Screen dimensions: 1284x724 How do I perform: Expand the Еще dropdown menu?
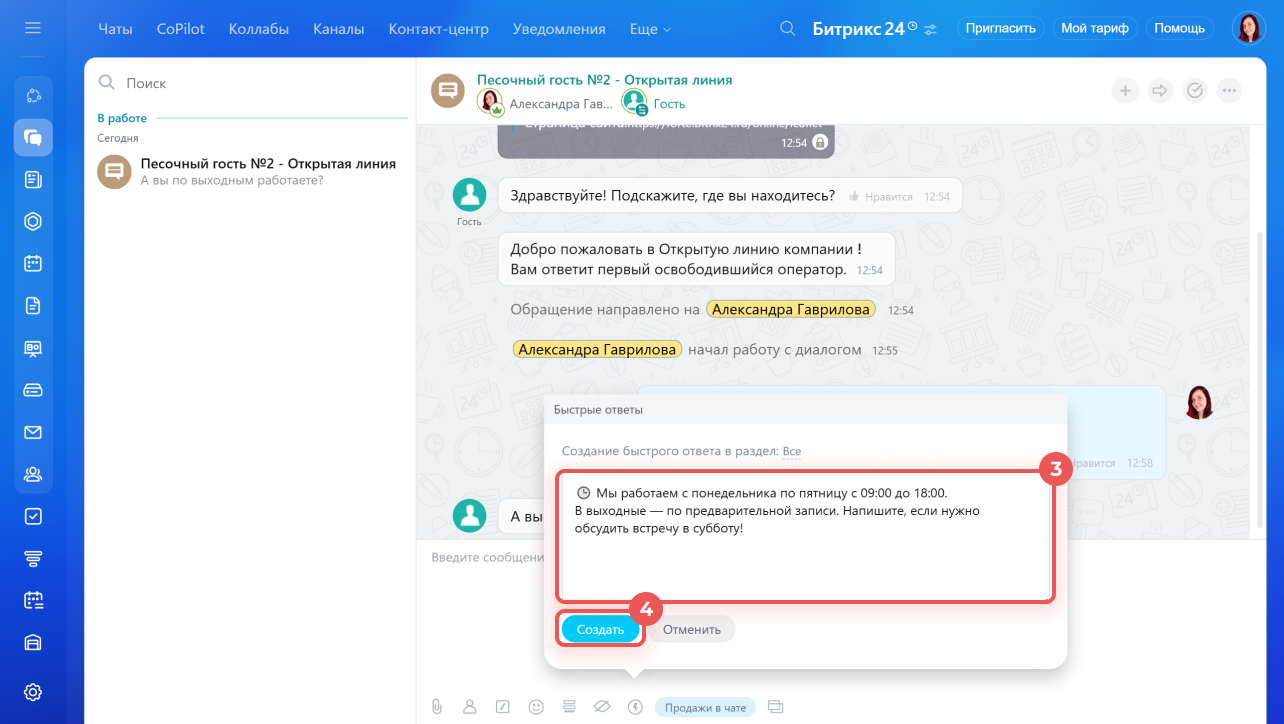[651, 29]
